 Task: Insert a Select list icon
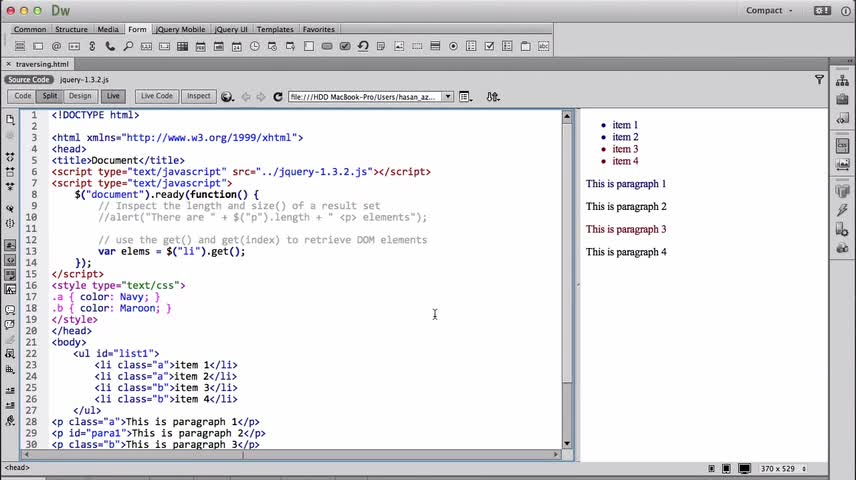435,46
